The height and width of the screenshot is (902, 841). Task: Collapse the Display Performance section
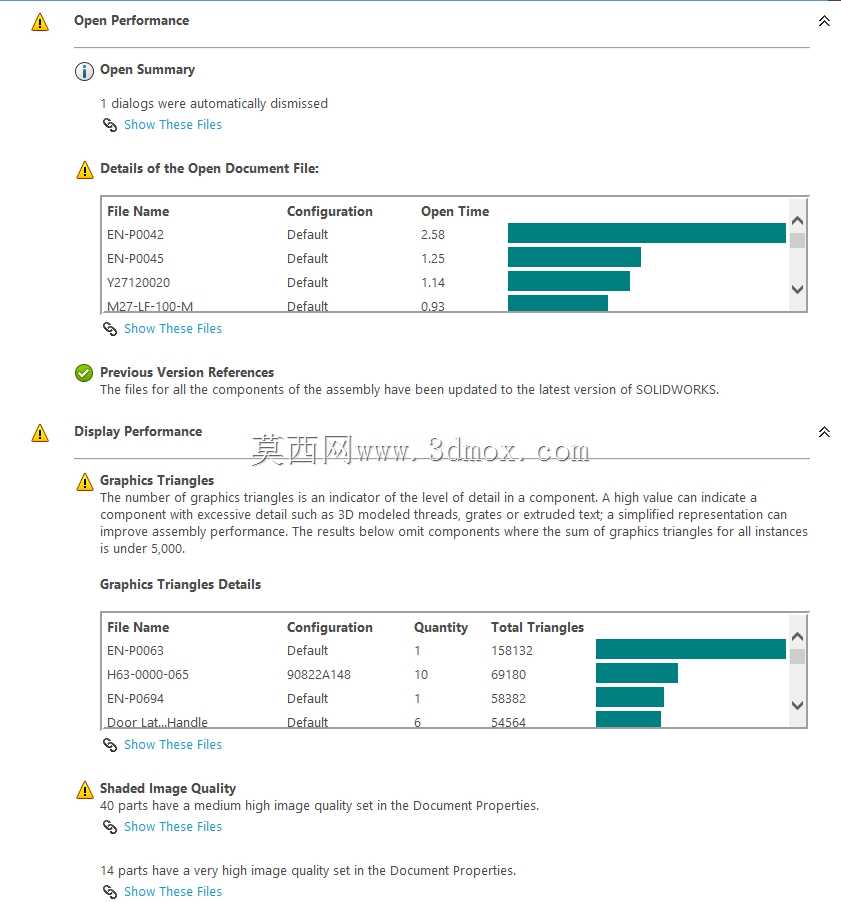pos(824,432)
